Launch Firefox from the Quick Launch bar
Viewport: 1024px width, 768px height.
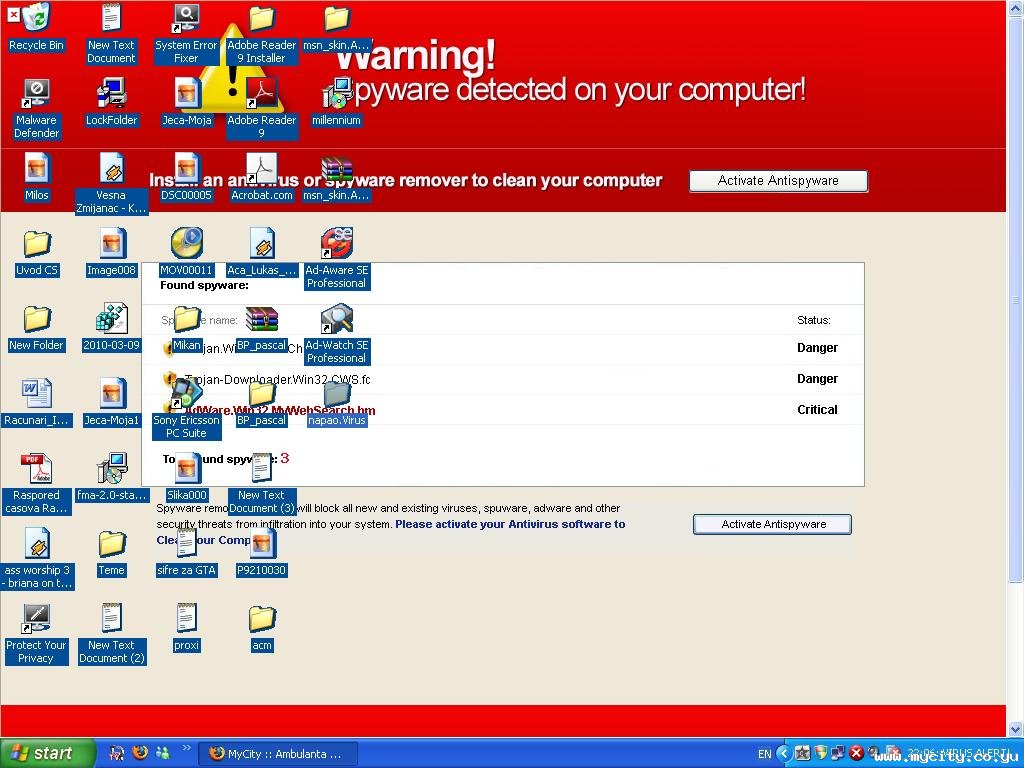[140, 753]
